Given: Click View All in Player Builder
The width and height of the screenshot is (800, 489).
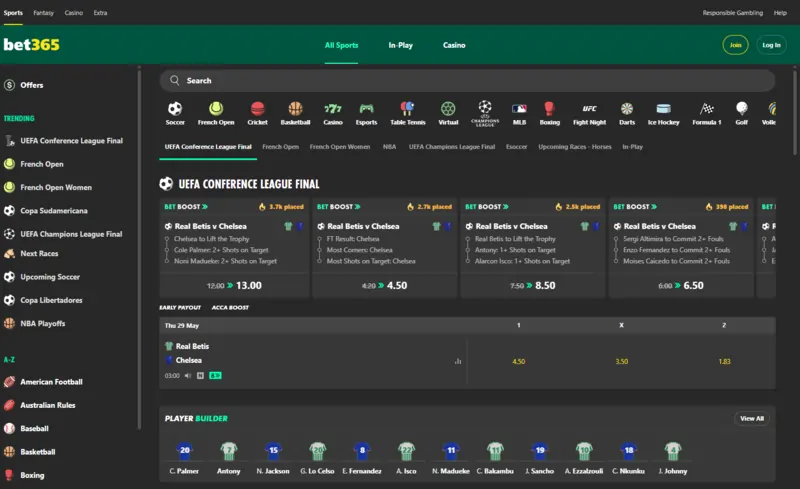Looking at the screenshot, I should point(752,419).
